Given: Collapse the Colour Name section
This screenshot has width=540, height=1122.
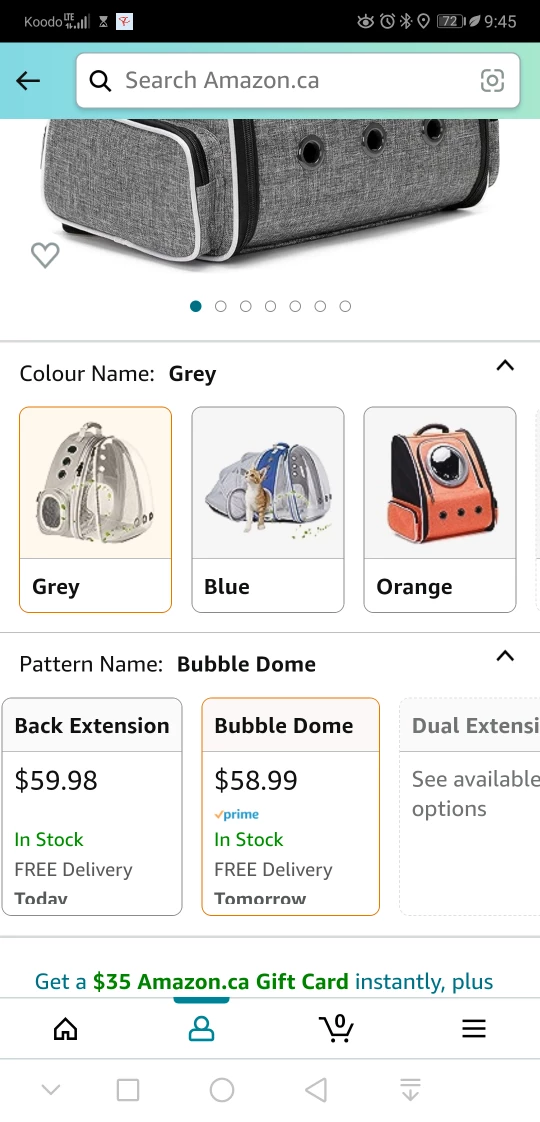Looking at the screenshot, I should point(505,366).
